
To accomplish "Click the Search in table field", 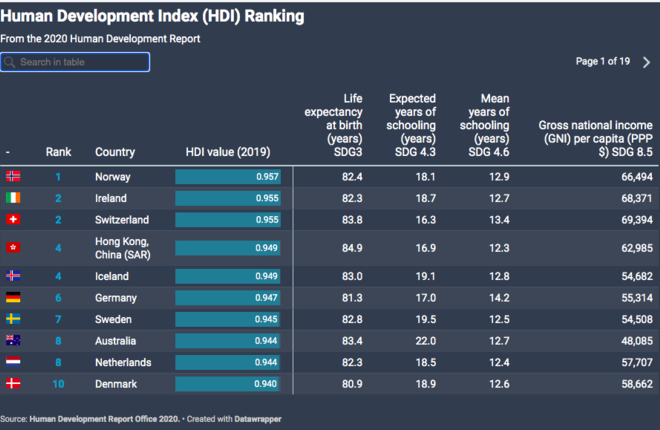I will click(x=76, y=62).
